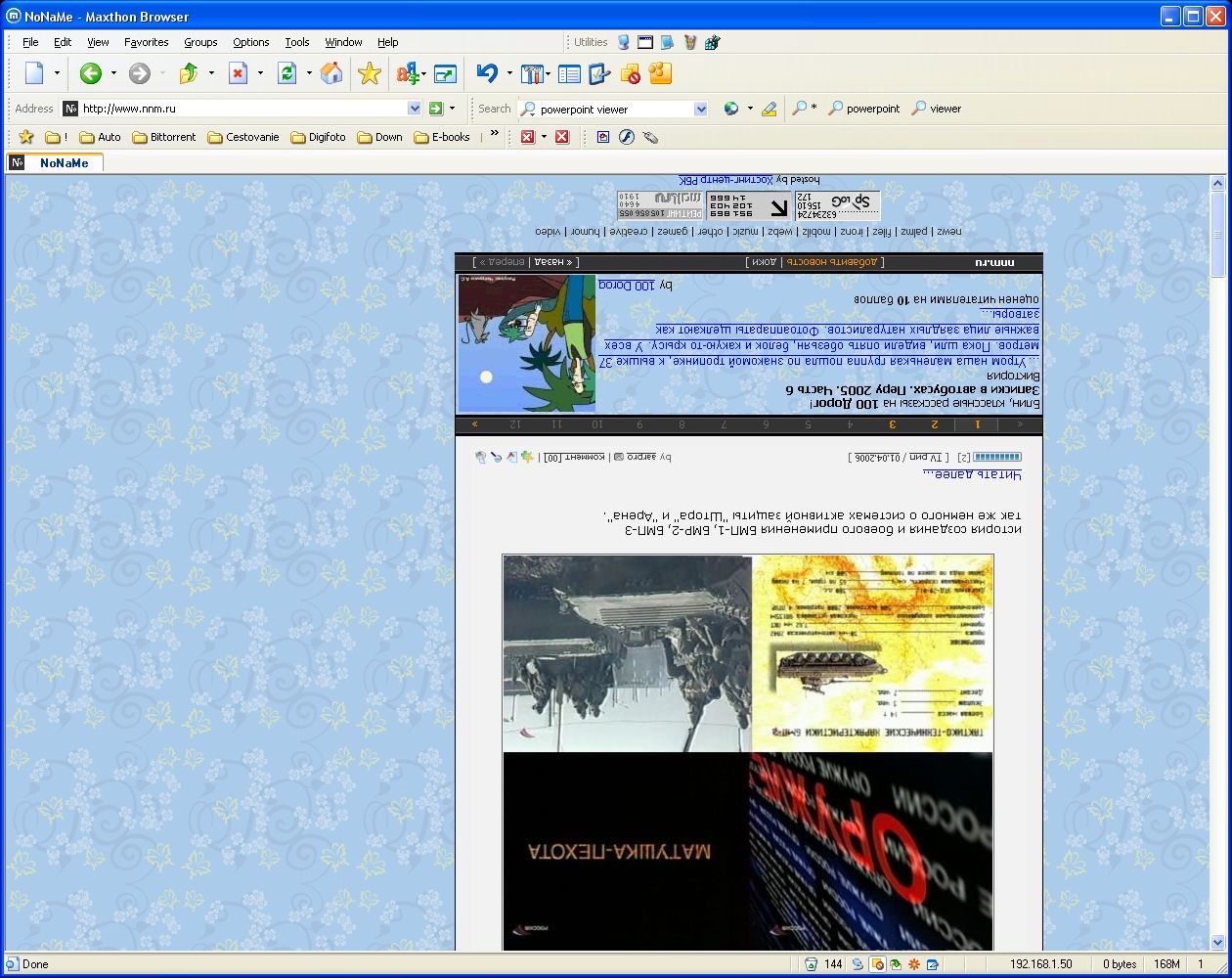The width and height of the screenshot is (1232, 978).
Task: Click the Refresh page icon
Action: click(x=286, y=73)
